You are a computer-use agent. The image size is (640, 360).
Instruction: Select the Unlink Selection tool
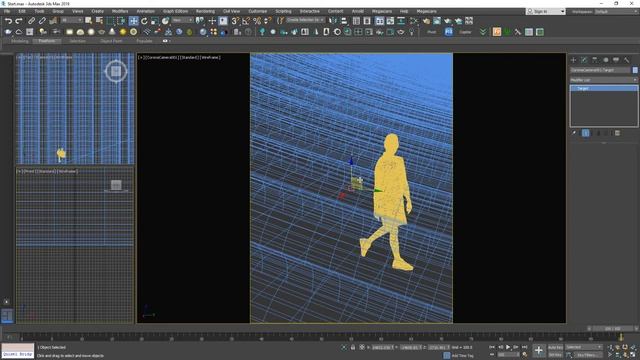tap(42, 21)
